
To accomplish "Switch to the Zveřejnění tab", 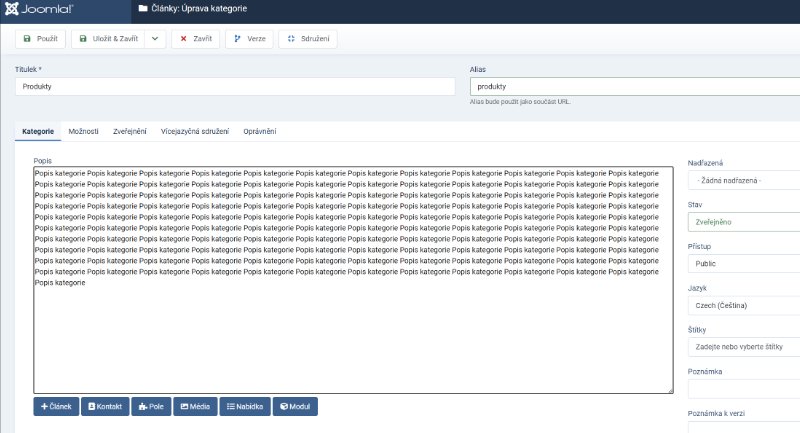I will pyautogui.click(x=129, y=131).
